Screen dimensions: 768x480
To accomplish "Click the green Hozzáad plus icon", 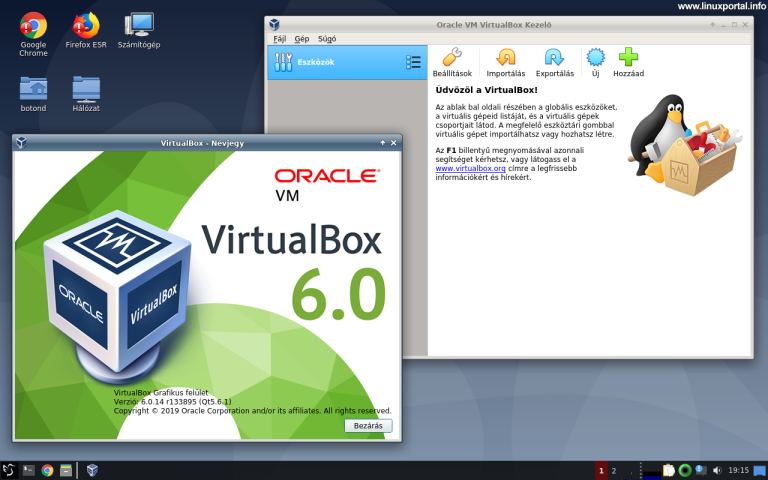I will [x=628, y=63].
